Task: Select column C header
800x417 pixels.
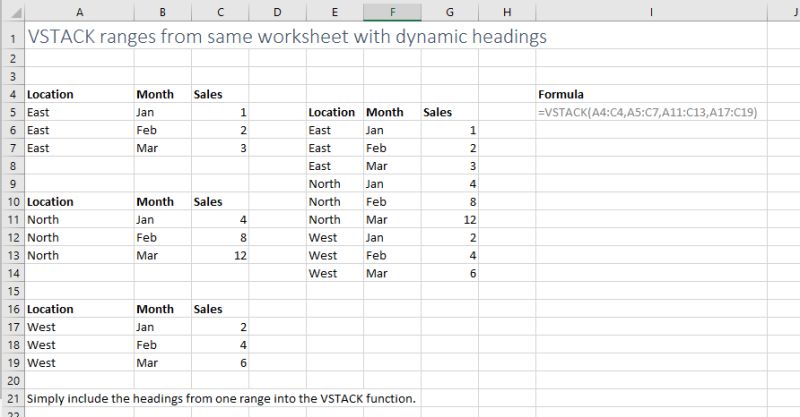Action: [x=220, y=12]
